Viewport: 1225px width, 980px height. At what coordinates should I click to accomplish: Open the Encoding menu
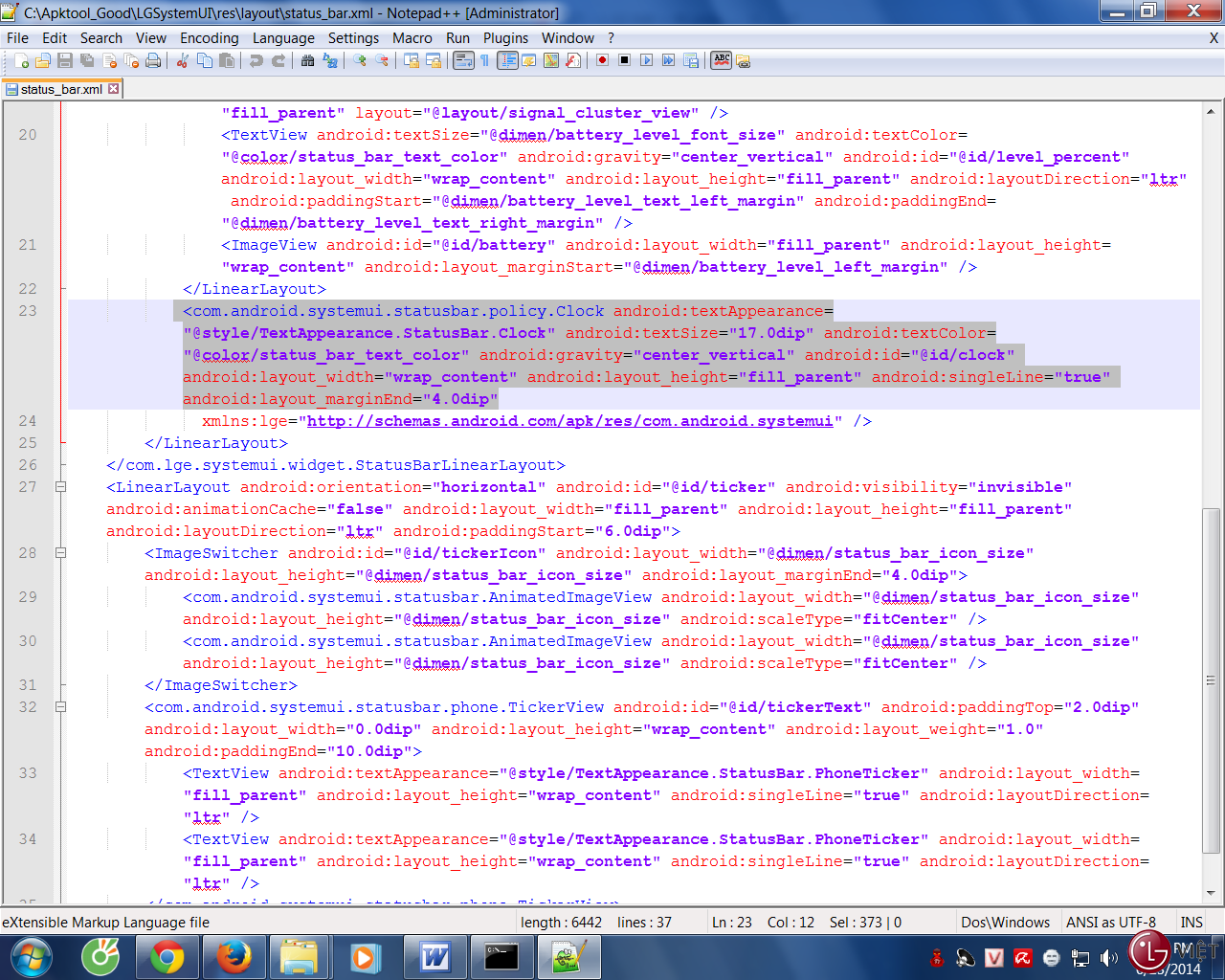point(209,38)
